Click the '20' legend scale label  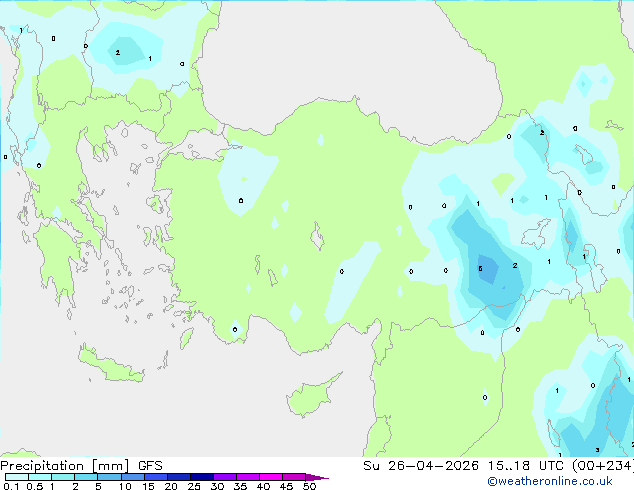click(171, 486)
